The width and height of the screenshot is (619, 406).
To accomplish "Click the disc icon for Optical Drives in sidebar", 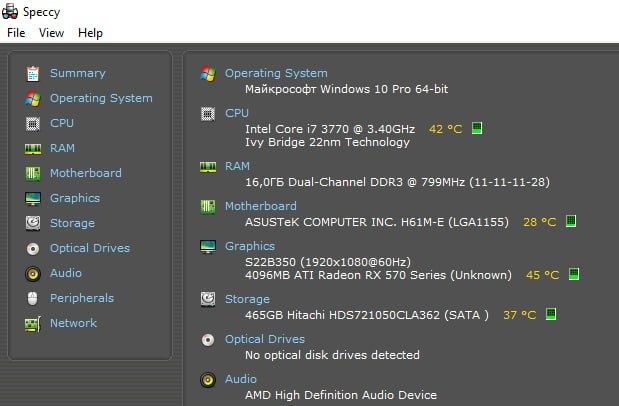I will tap(33, 249).
